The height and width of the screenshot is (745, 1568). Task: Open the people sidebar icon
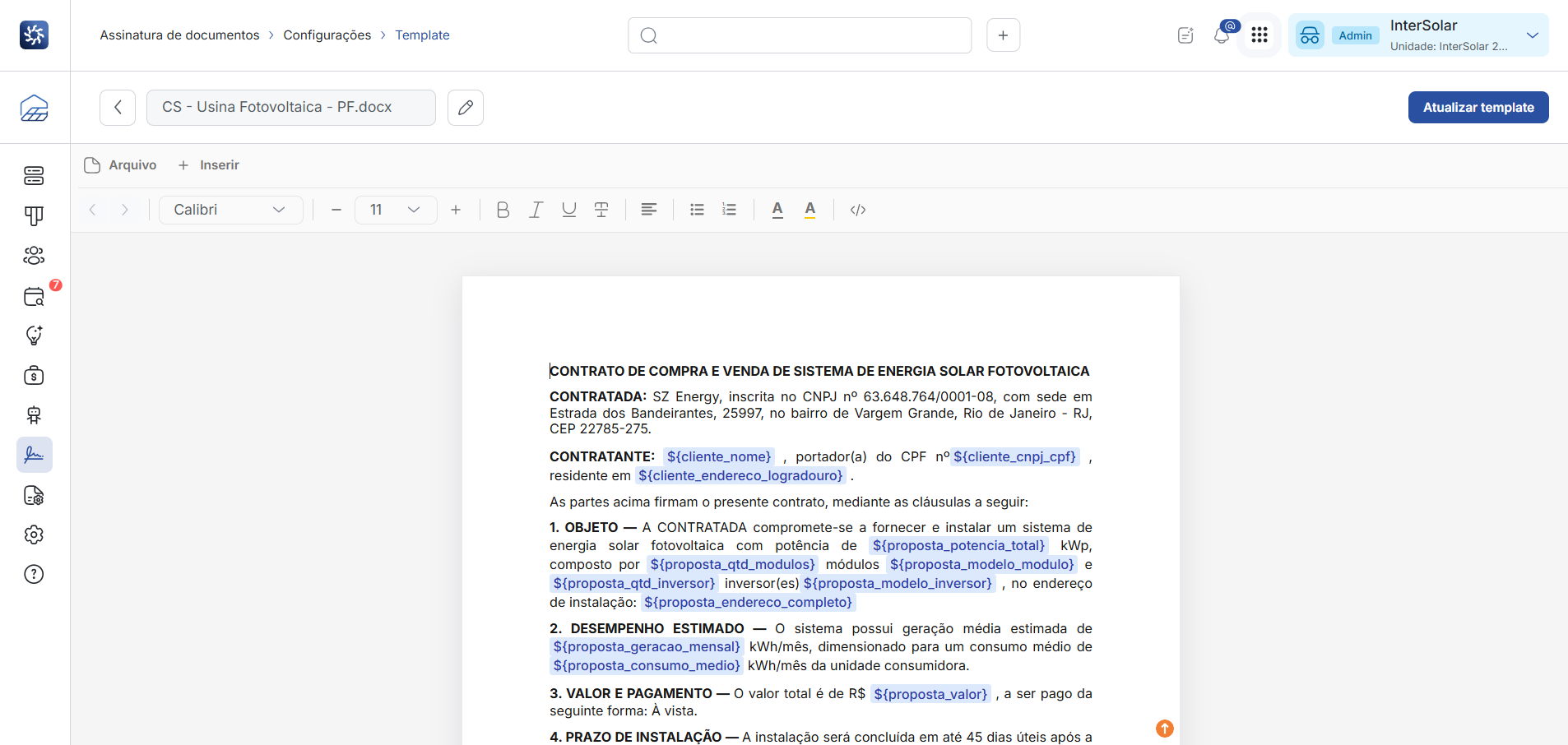pos(35,256)
